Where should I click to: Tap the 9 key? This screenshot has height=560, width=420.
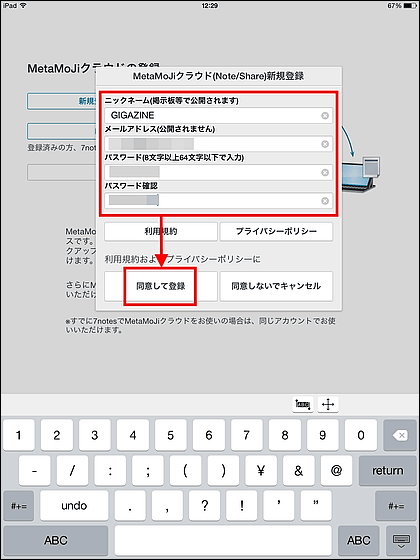[323, 435]
